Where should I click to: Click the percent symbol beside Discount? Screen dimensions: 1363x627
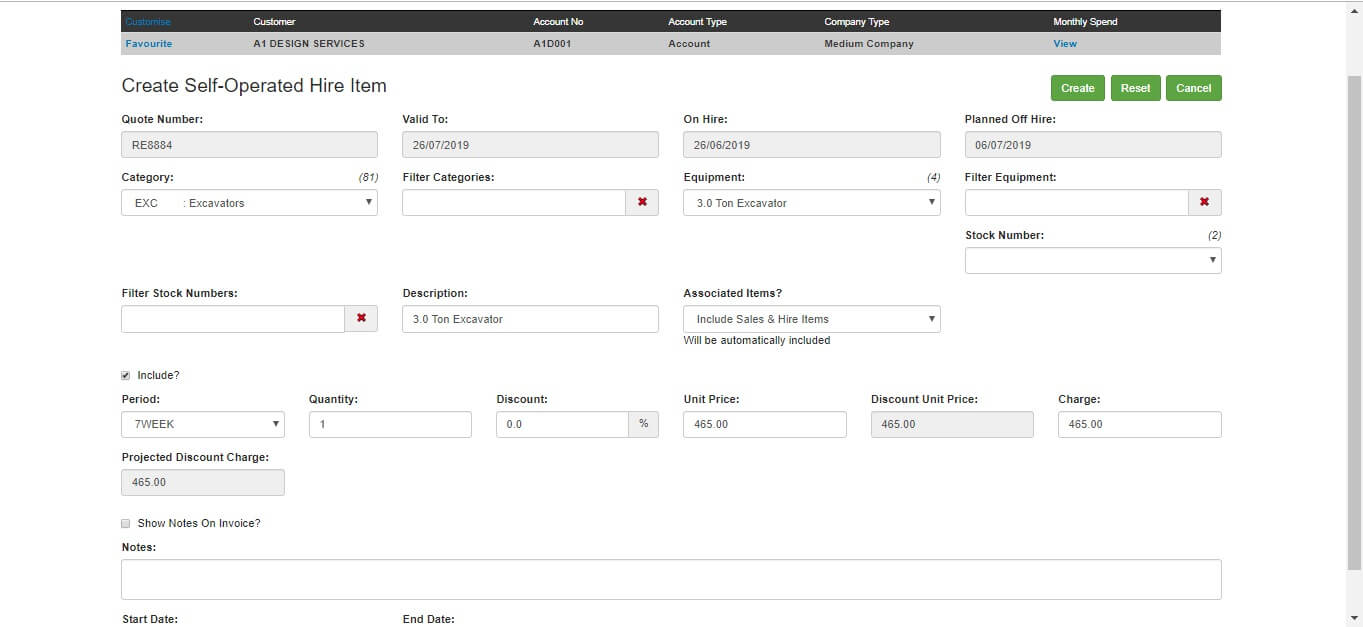tap(643, 424)
